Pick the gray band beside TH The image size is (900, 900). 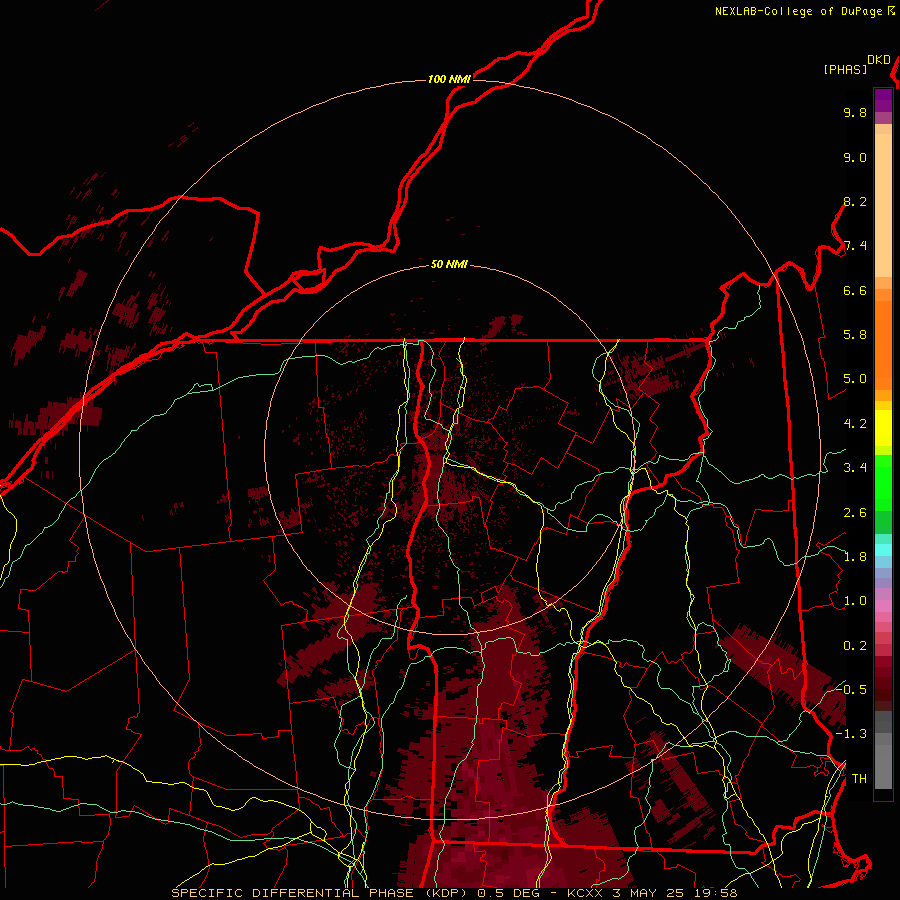tap(883, 767)
